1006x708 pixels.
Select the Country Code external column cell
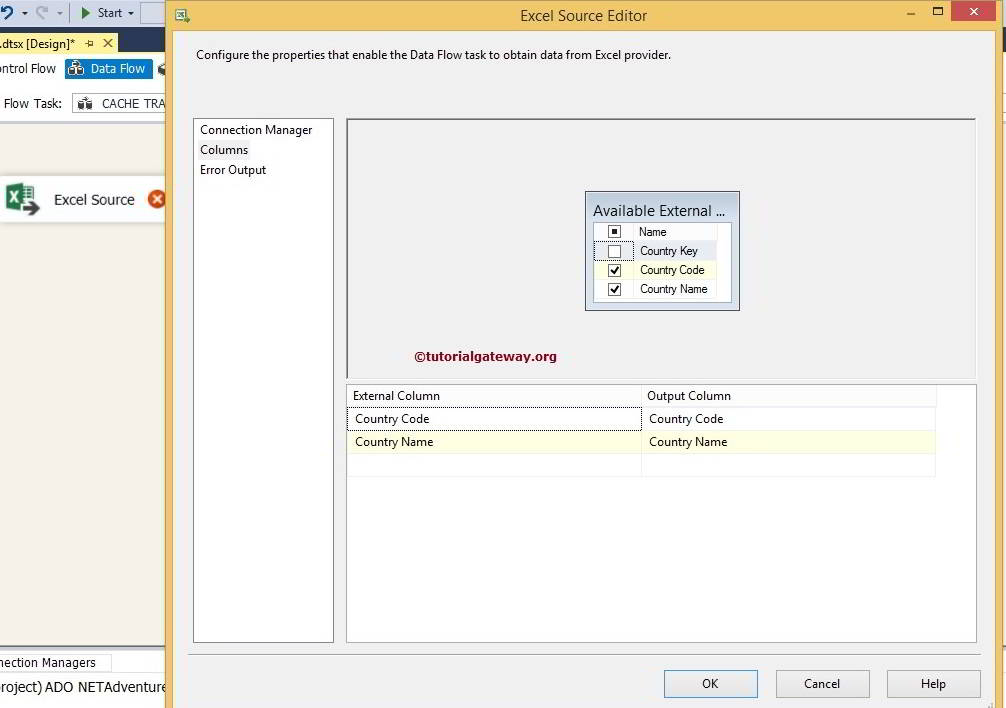(x=494, y=419)
